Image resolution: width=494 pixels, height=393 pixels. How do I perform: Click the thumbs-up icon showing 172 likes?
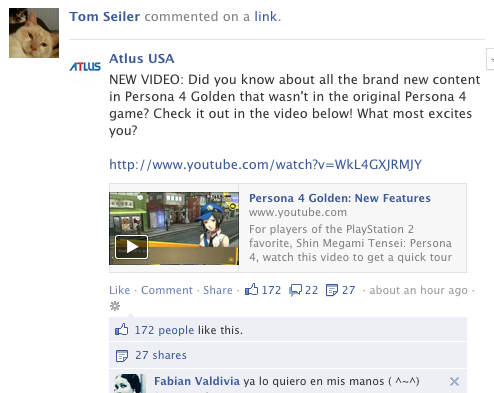(251, 290)
